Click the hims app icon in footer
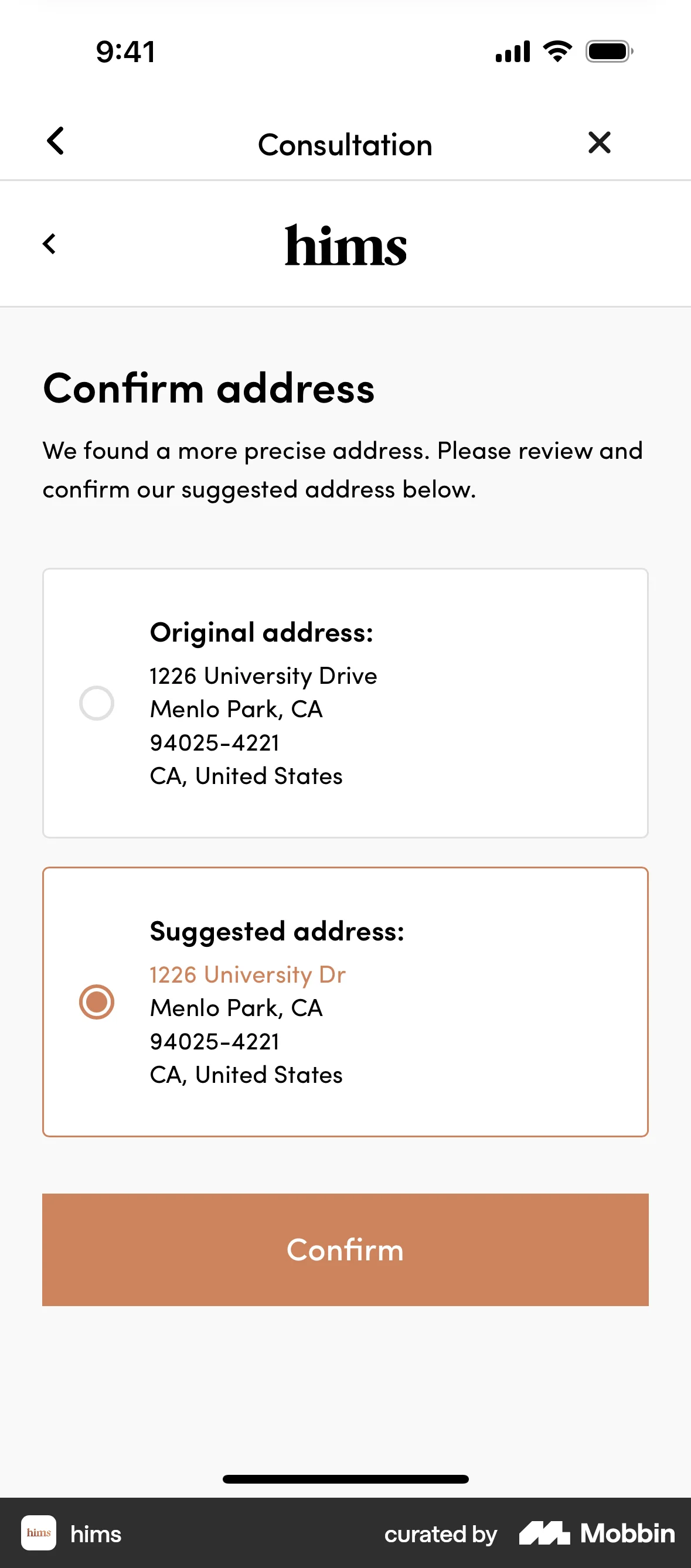The image size is (691, 1568). coord(39,1532)
